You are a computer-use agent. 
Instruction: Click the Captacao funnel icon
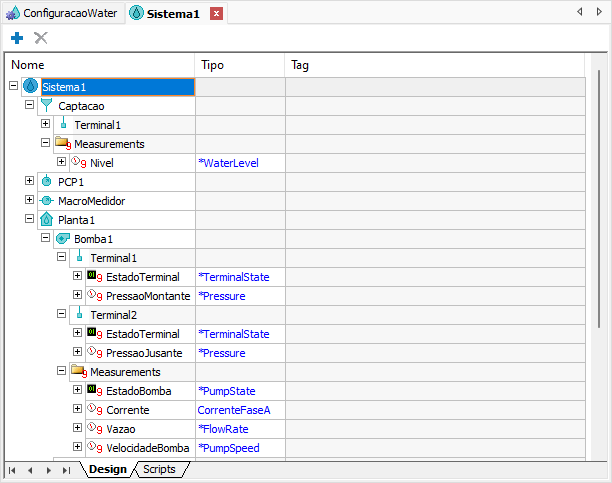(46, 105)
